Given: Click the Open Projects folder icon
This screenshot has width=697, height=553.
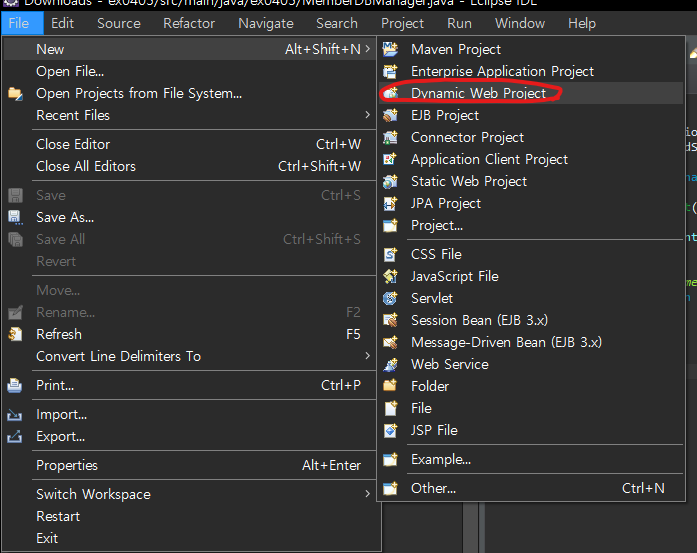Looking at the screenshot, I should pos(15,93).
